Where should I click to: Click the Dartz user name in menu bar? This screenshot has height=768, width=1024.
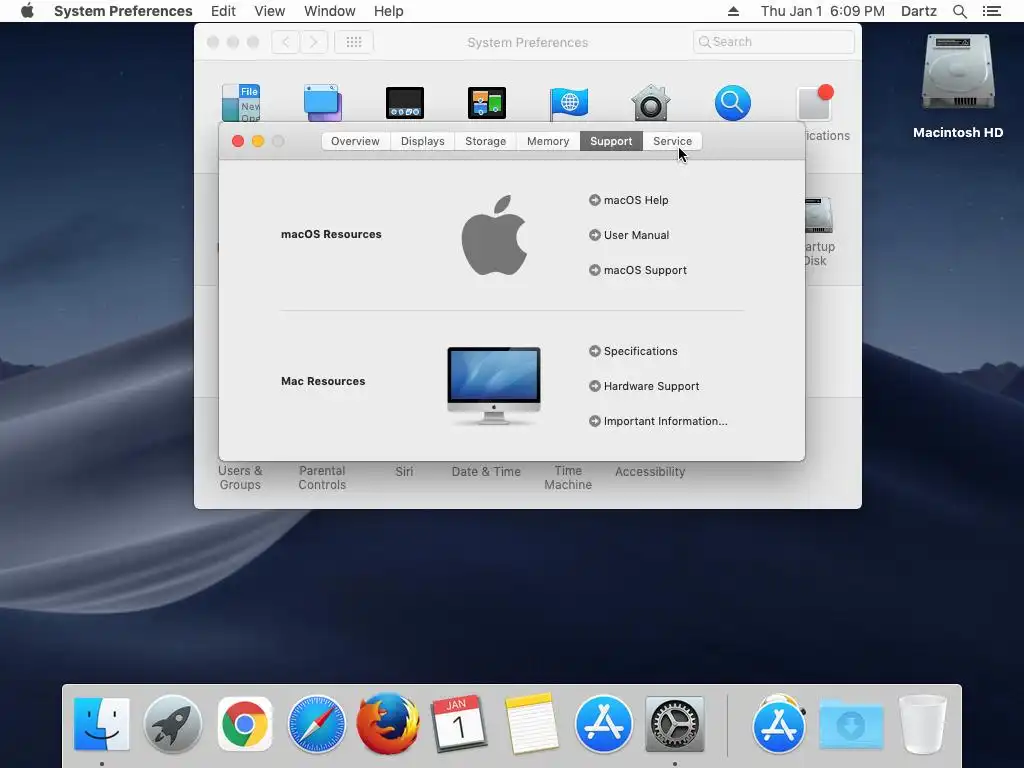pyautogui.click(x=919, y=11)
